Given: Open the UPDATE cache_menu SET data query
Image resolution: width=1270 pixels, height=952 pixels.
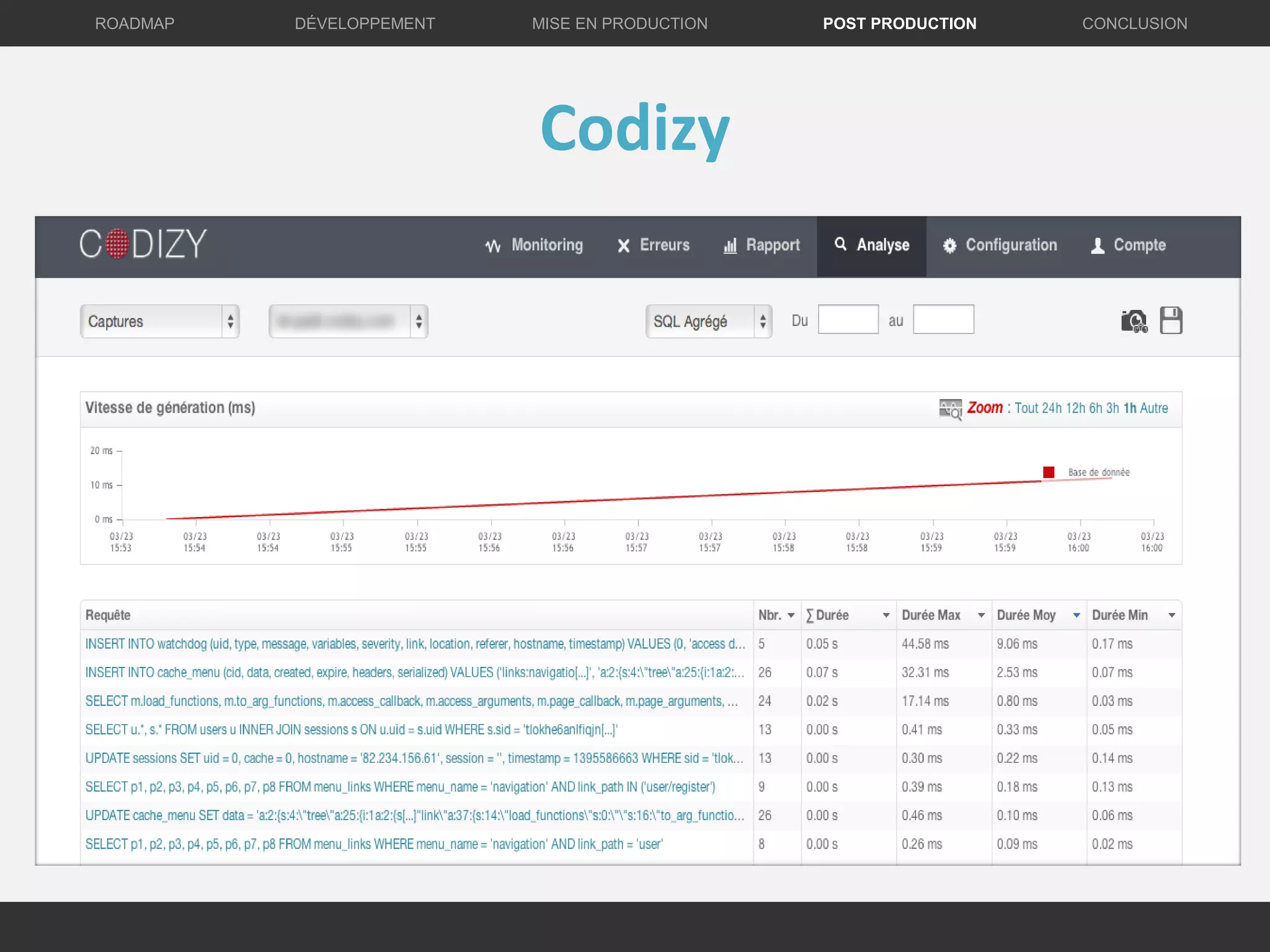Looking at the screenshot, I should (x=415, y=815).
